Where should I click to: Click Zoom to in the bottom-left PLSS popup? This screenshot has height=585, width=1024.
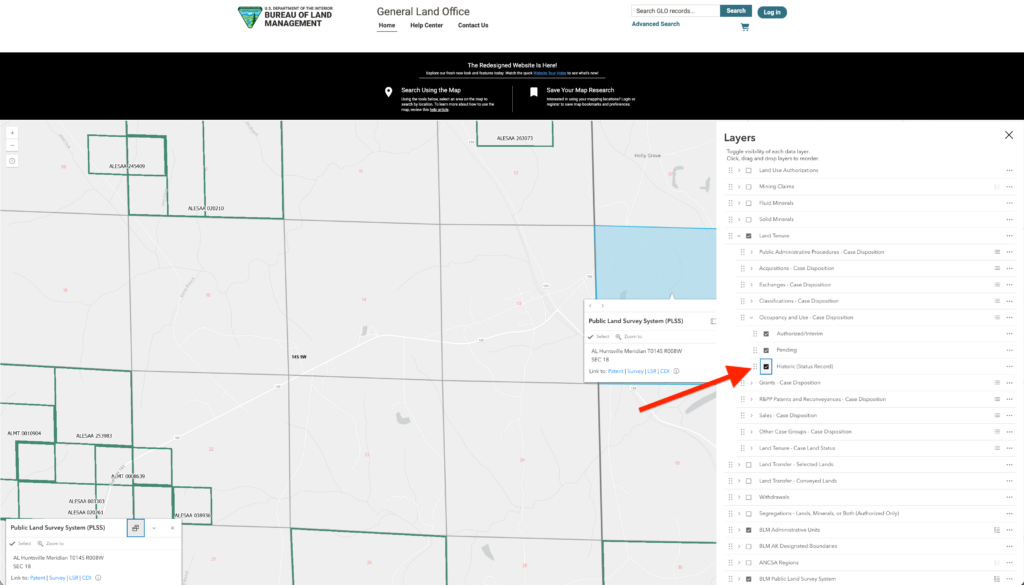(x=50, y=543)
